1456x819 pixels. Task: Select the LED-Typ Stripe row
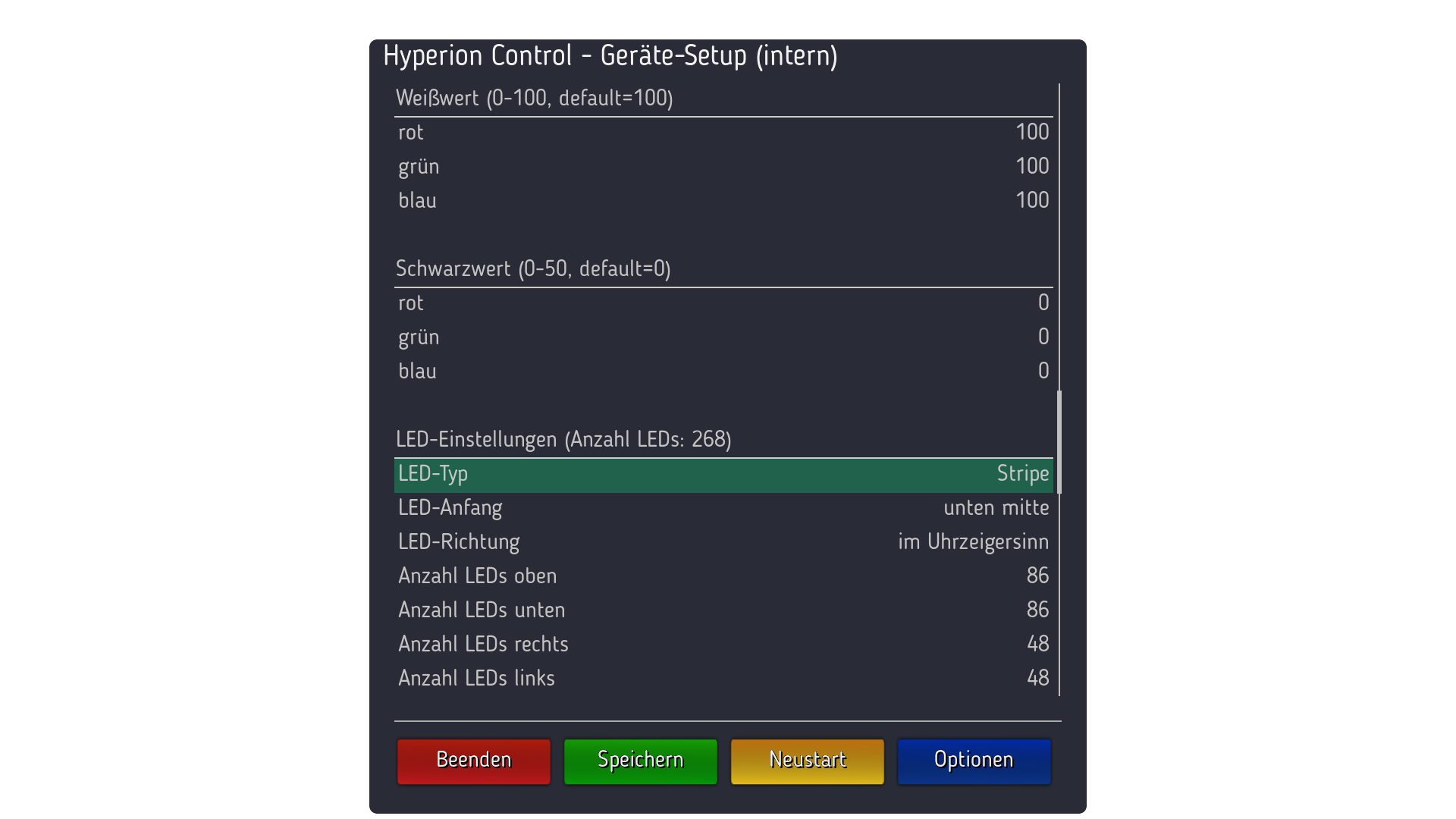(723, 474)
